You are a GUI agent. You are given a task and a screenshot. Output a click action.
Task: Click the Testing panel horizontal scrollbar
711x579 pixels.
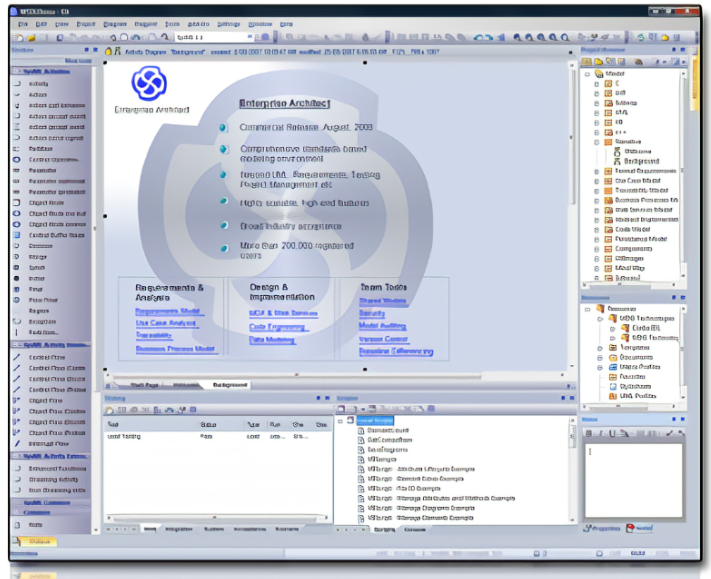[217, 517]
